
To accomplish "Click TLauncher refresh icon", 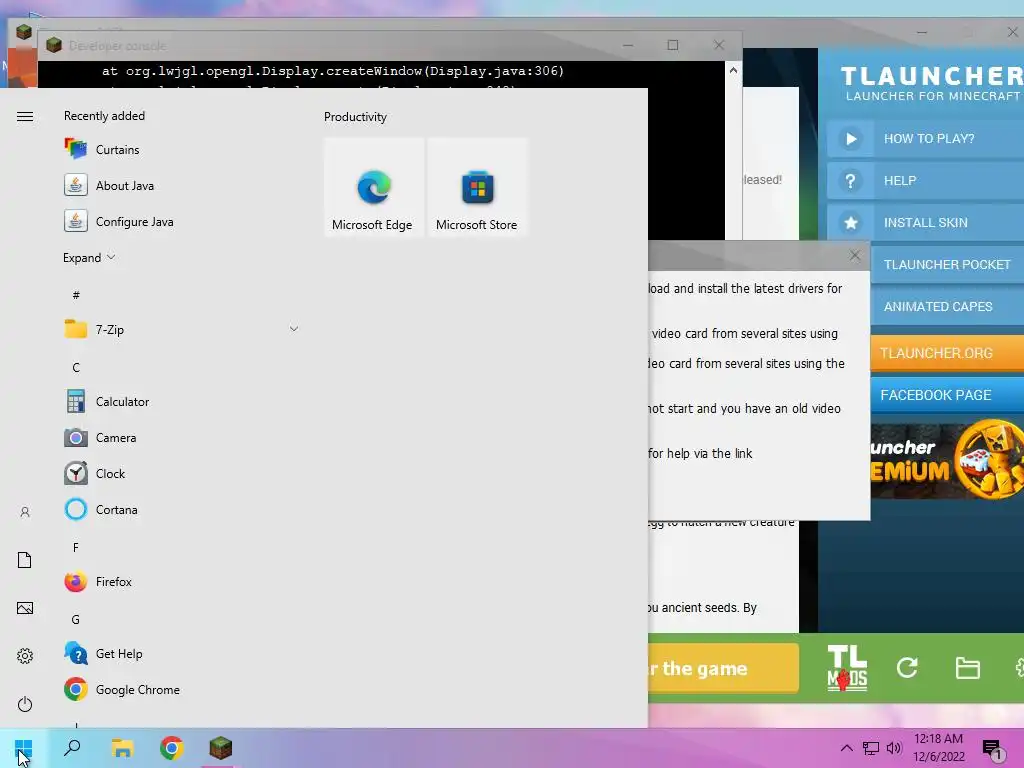I will pyautogui.click(x=907, y=667).
